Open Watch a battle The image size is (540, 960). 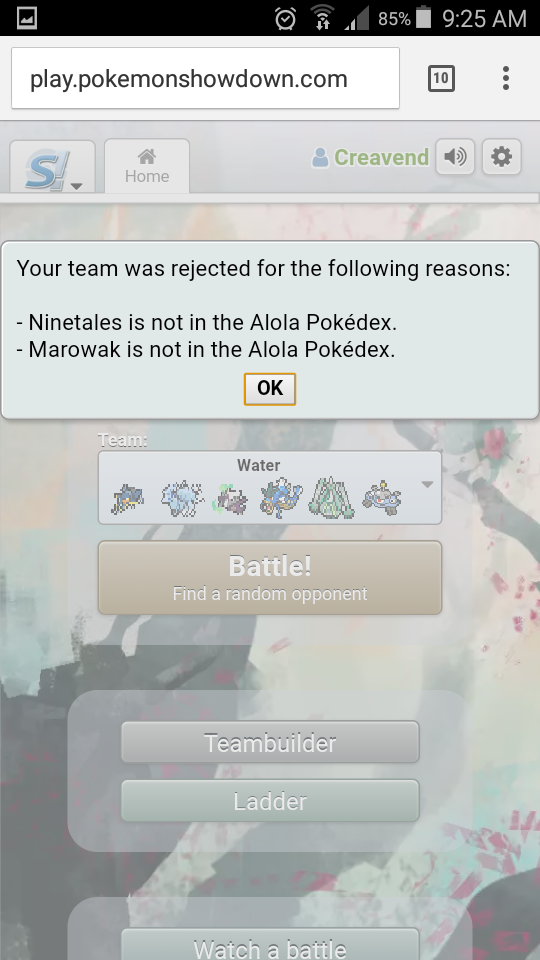pos(270,945)
